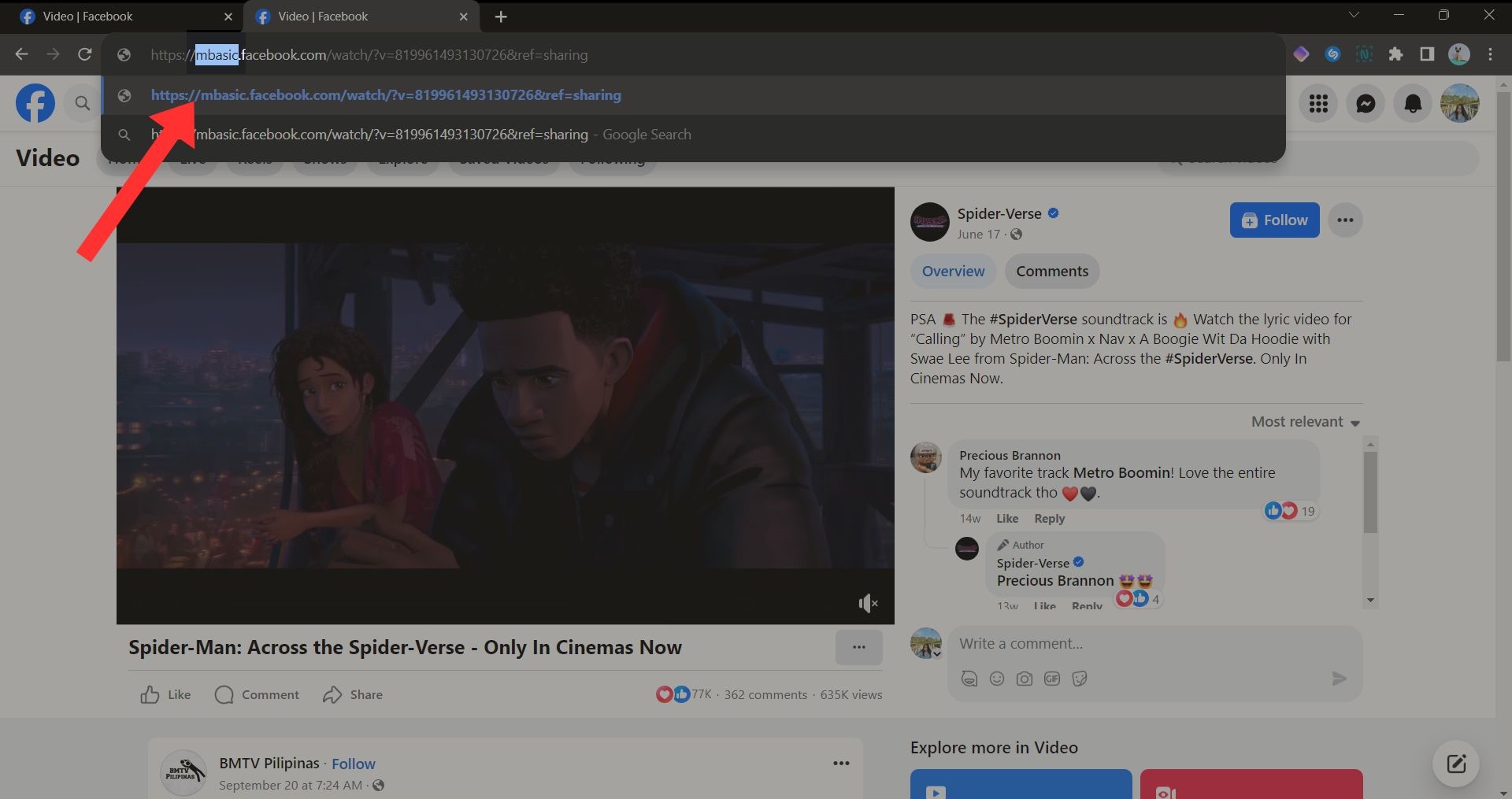The width and height of the screenshot is (1512, 799).
Task: Switch to the first Video | Facebook tab
Action: tap(126, 17)
